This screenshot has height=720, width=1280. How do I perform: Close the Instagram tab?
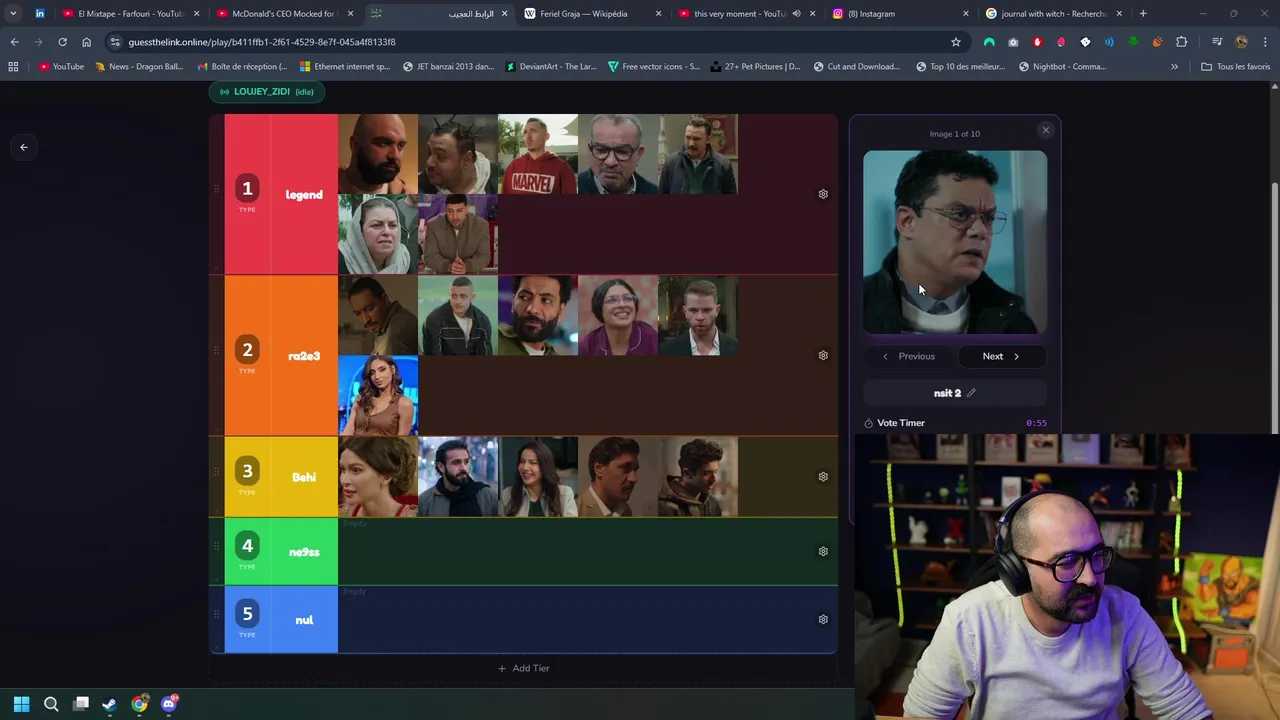click(965, 14)
